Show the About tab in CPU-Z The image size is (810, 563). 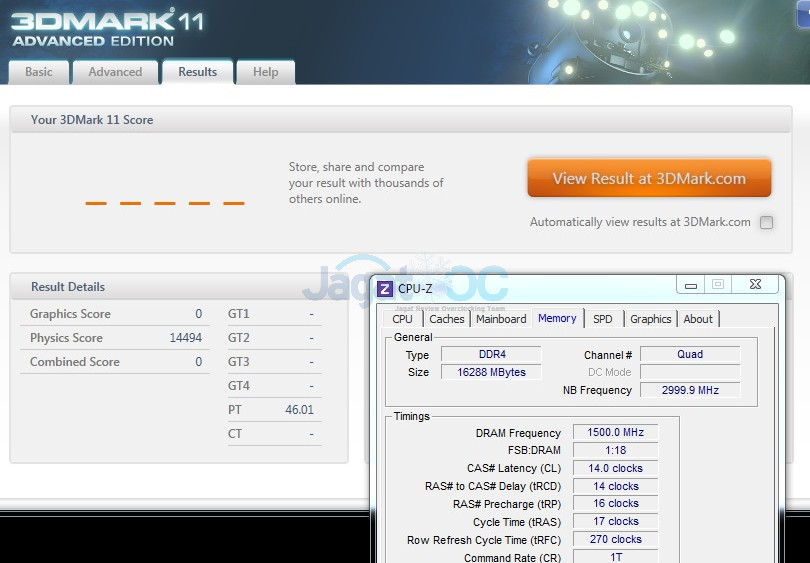click(698, 319)
